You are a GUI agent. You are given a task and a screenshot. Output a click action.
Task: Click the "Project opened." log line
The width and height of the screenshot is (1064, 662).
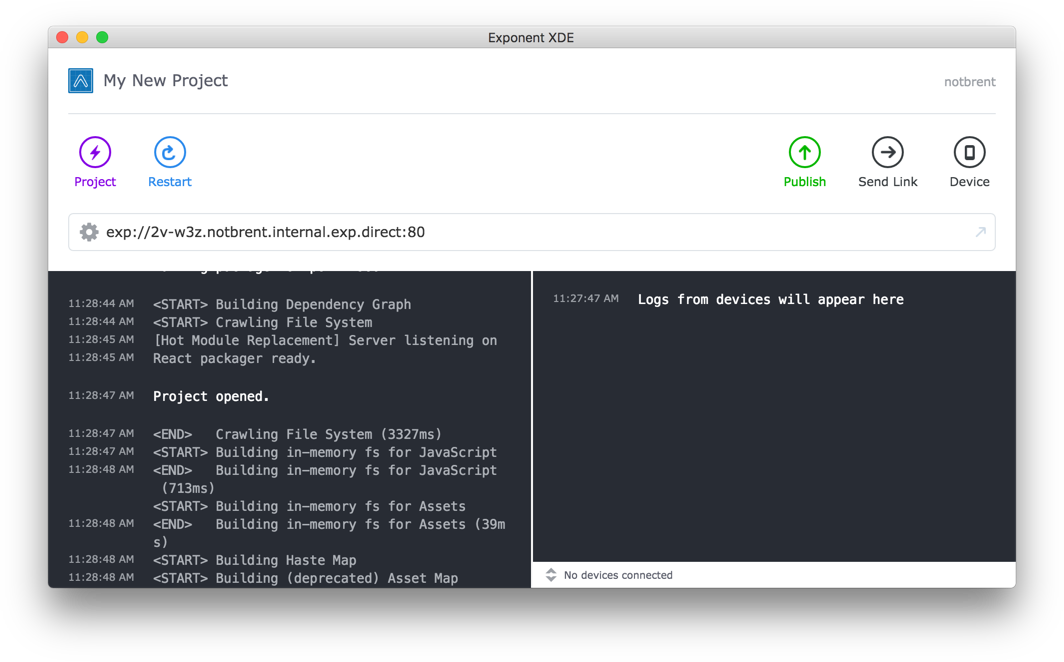[211, 396]
